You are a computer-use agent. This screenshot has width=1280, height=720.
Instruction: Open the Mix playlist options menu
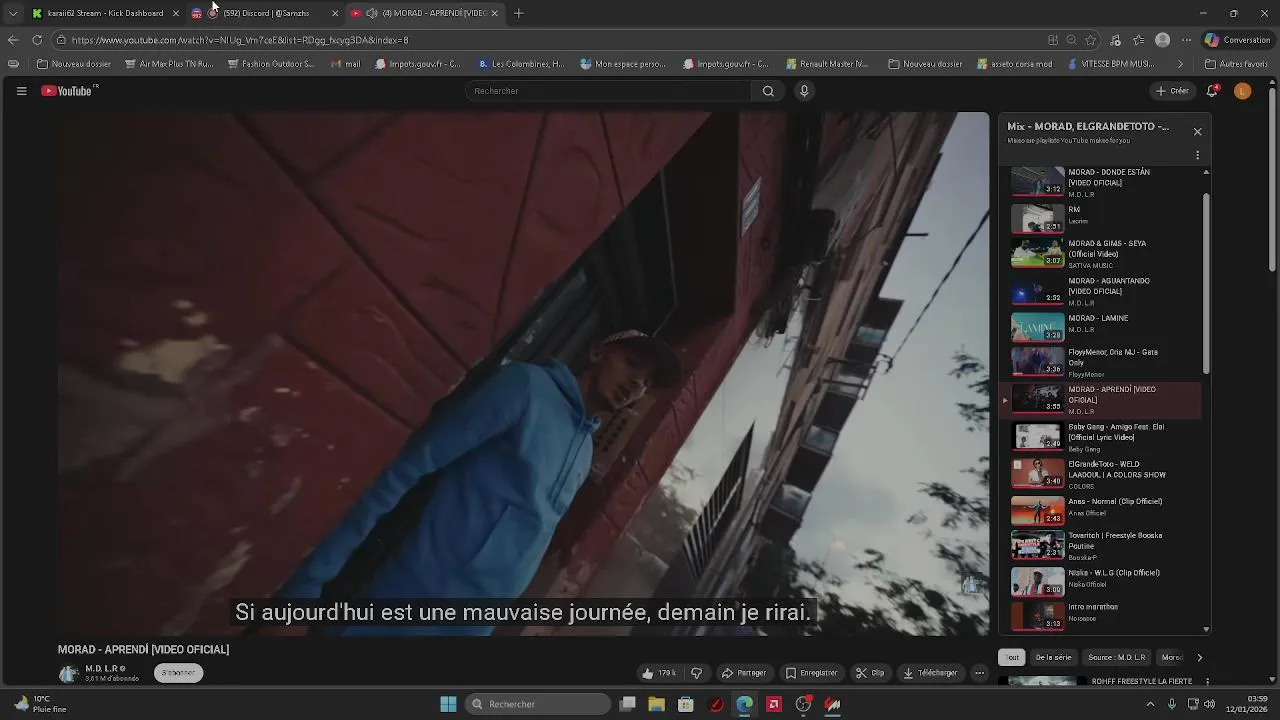[1197, 155]
